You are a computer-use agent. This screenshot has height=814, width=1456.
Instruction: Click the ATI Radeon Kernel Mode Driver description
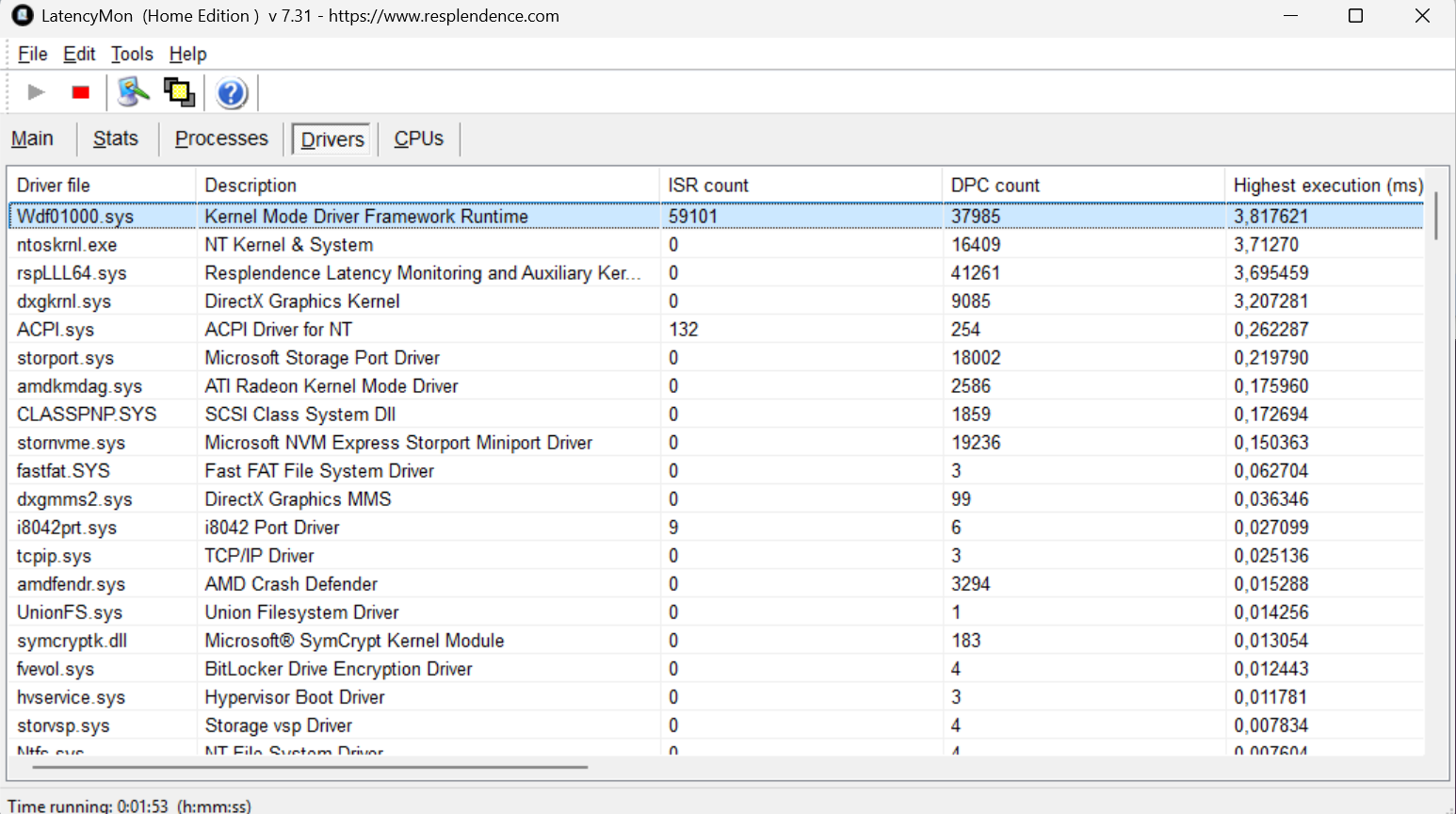[x=332, y=386]
